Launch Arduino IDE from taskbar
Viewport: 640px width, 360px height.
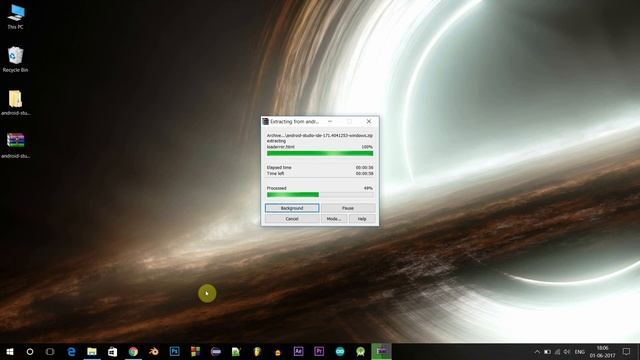[340, 351]
